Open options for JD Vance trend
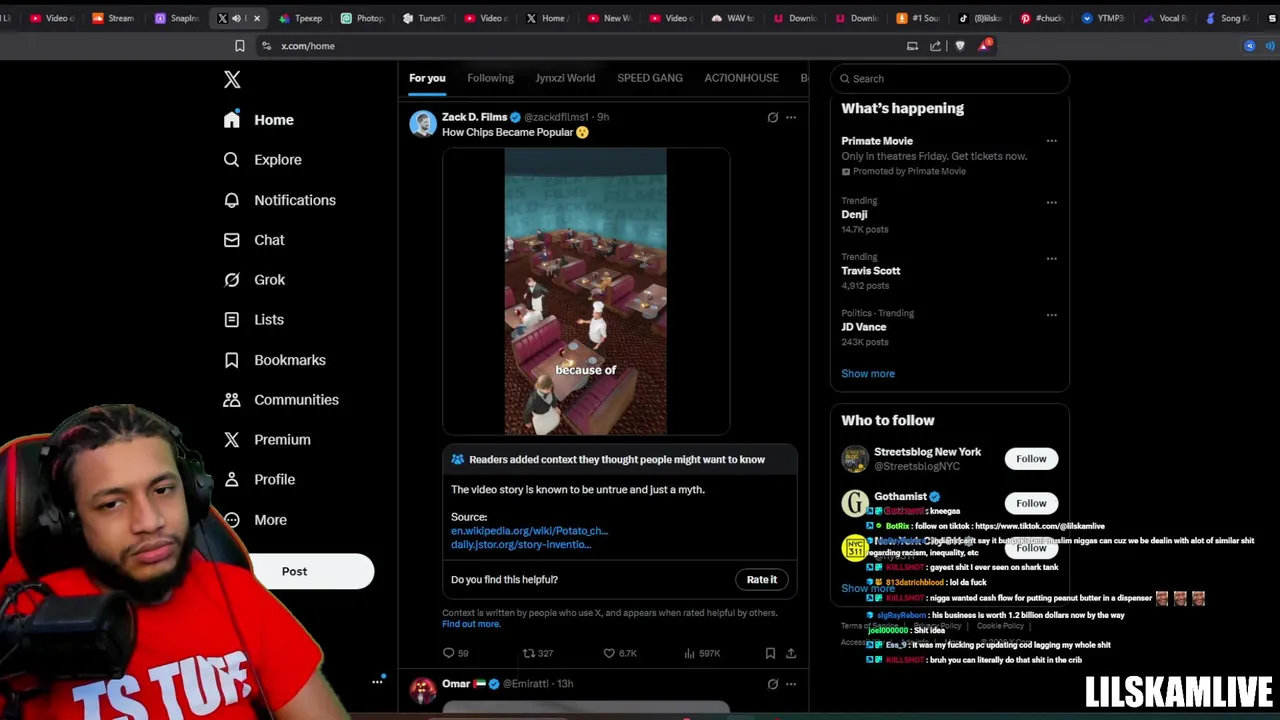 point(1051,314)
